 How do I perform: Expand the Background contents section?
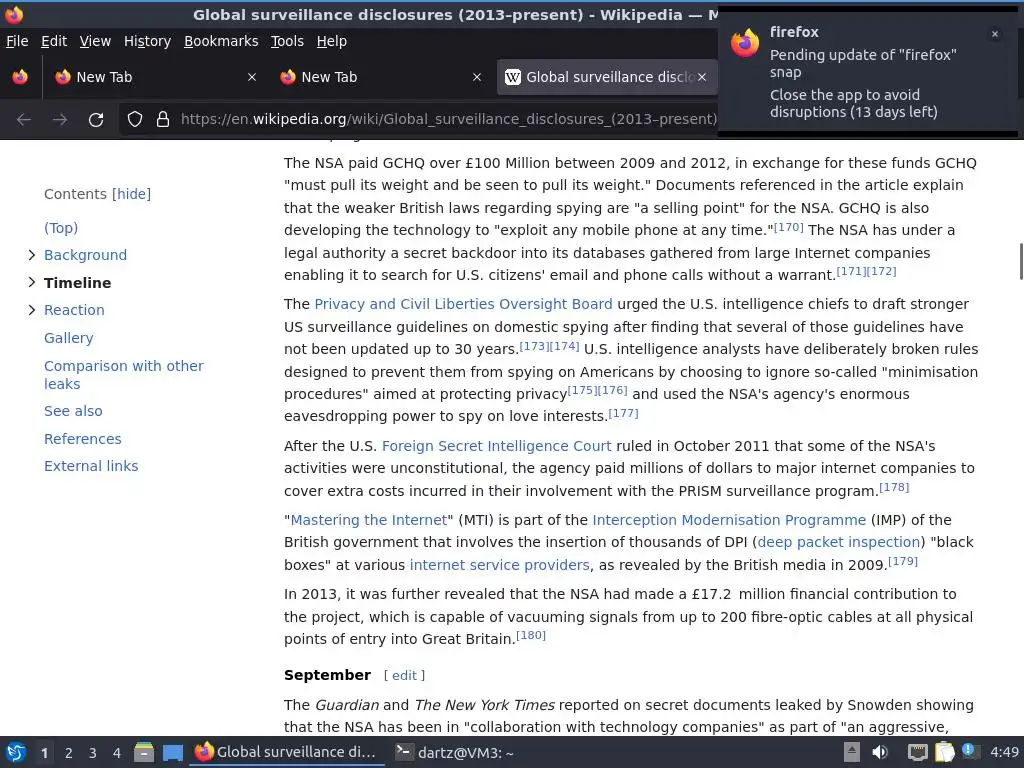pos(31,255)
